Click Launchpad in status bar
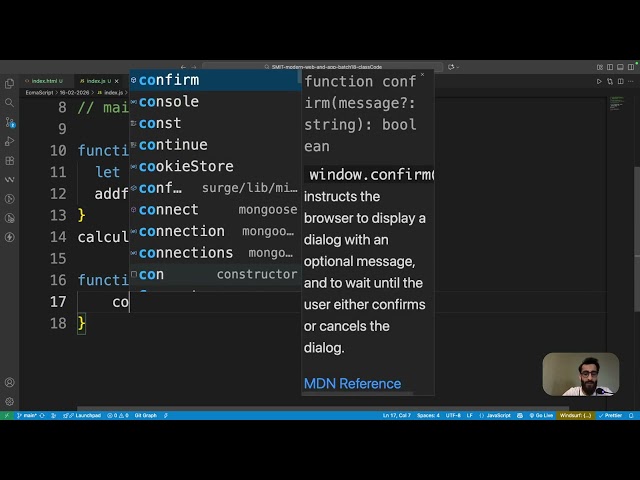 click(82, 416)
